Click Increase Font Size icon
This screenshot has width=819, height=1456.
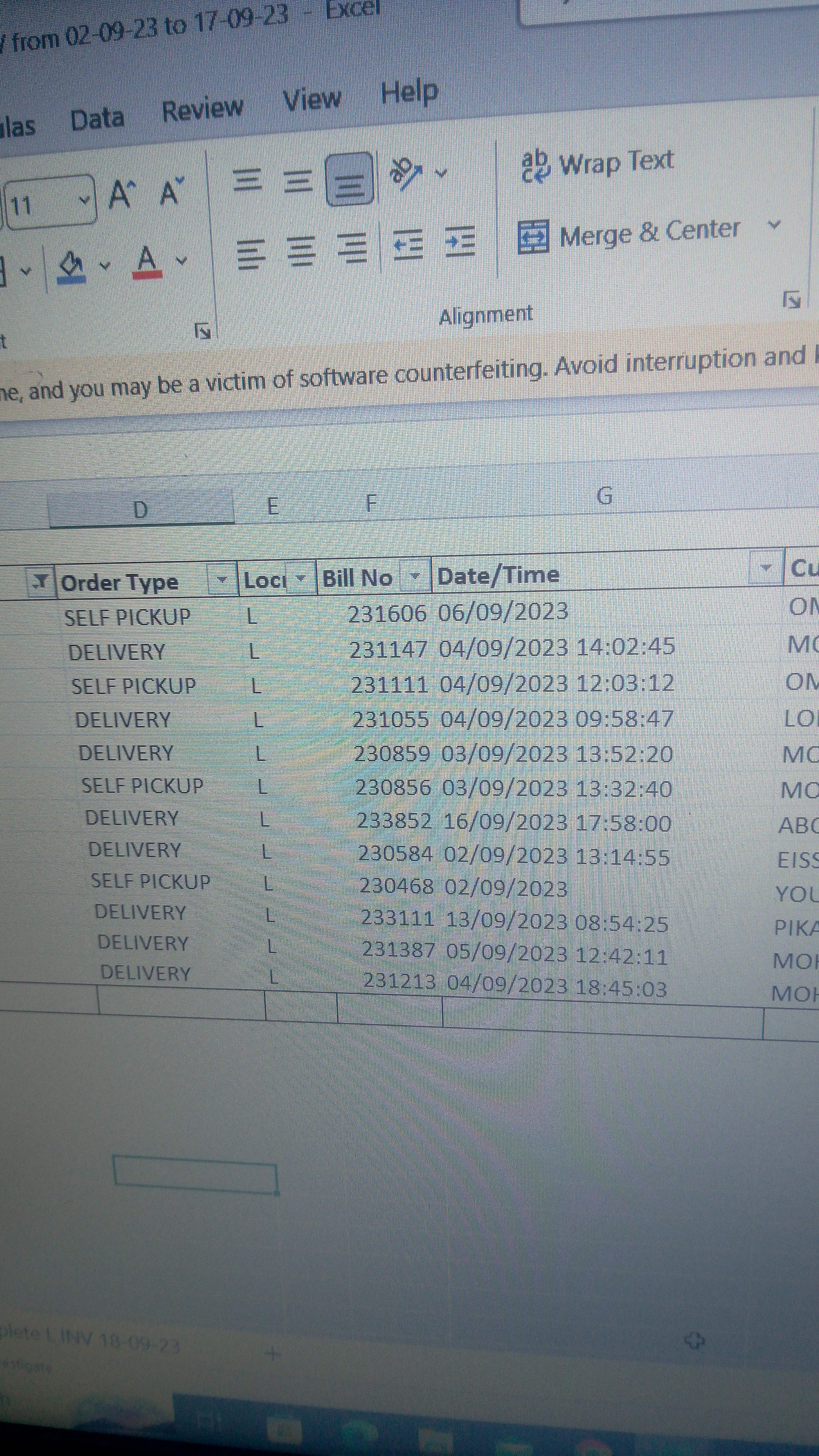pos(123,194)
